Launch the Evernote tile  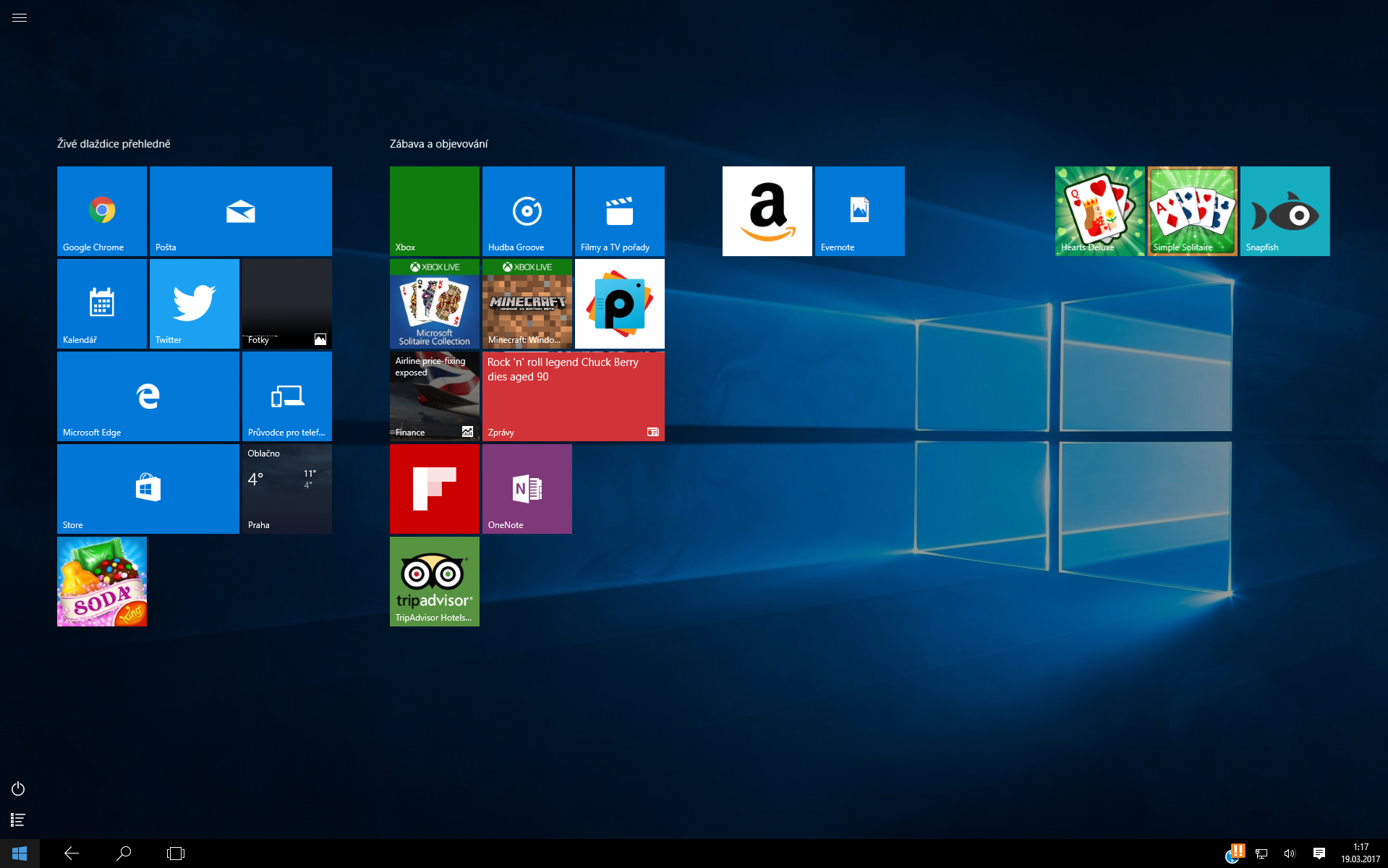point(860,211)
